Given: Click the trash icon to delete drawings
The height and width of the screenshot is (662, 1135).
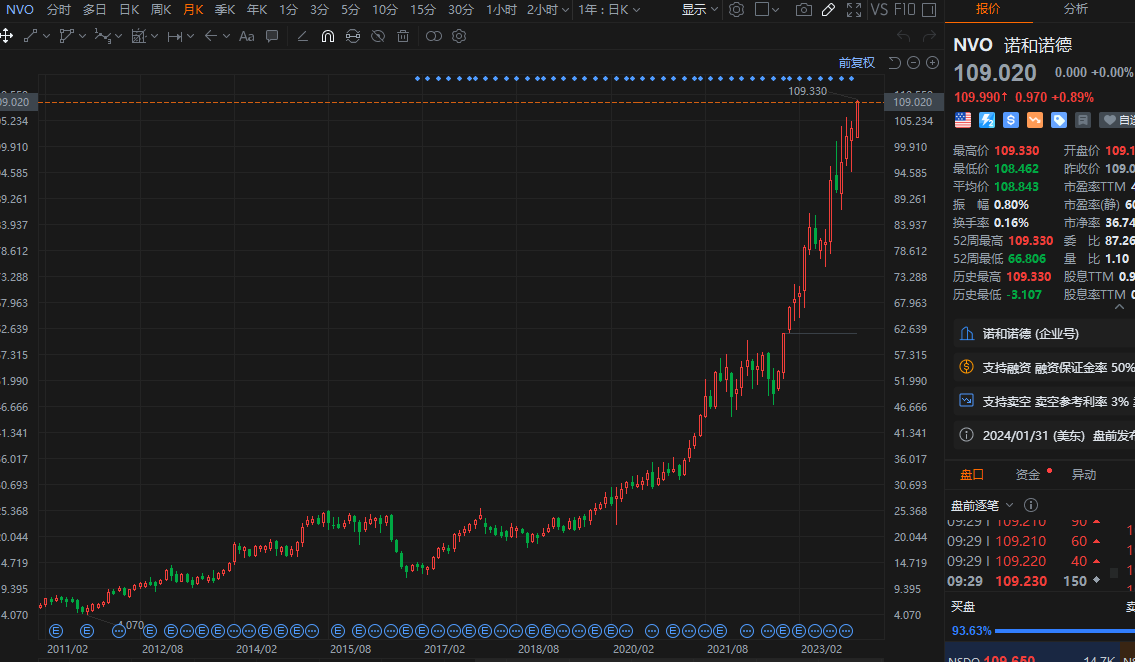Looking at the screenshot, I should point(403,36).
